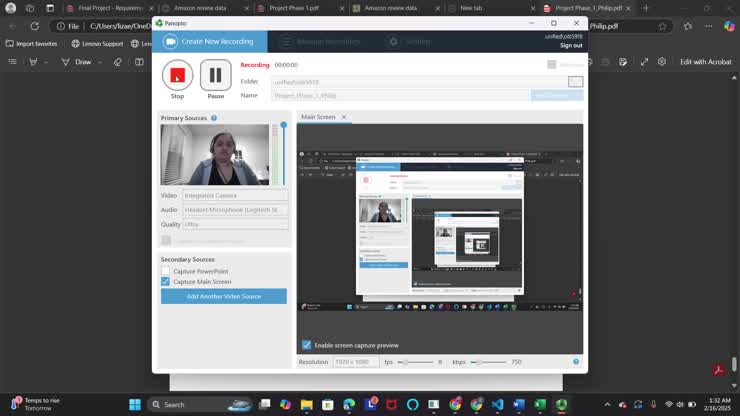Click the Panopto camera icon in Create New Recording
Screen dimensions: 740x416
tap(171, 41)
